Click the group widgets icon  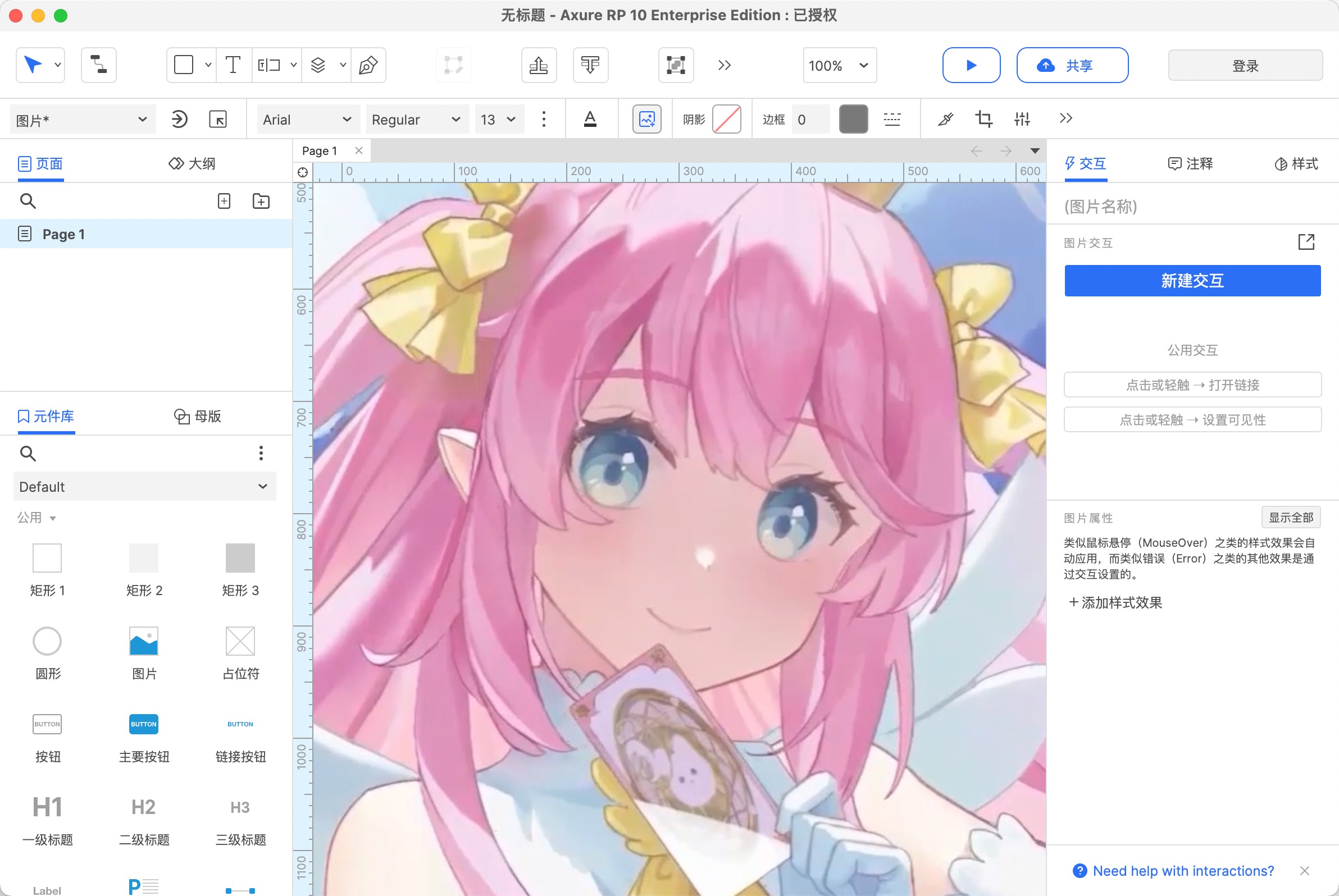coord(676,65)
